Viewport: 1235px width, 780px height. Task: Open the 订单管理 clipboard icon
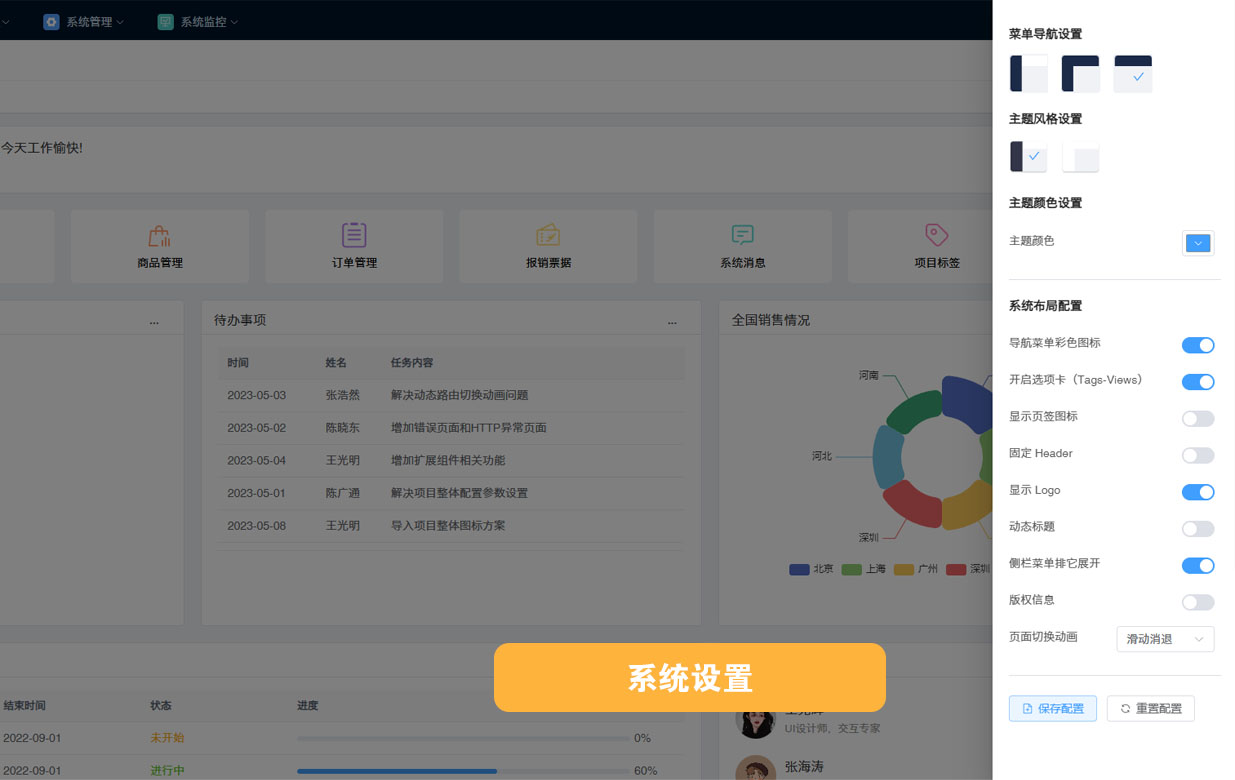point(354,235)
